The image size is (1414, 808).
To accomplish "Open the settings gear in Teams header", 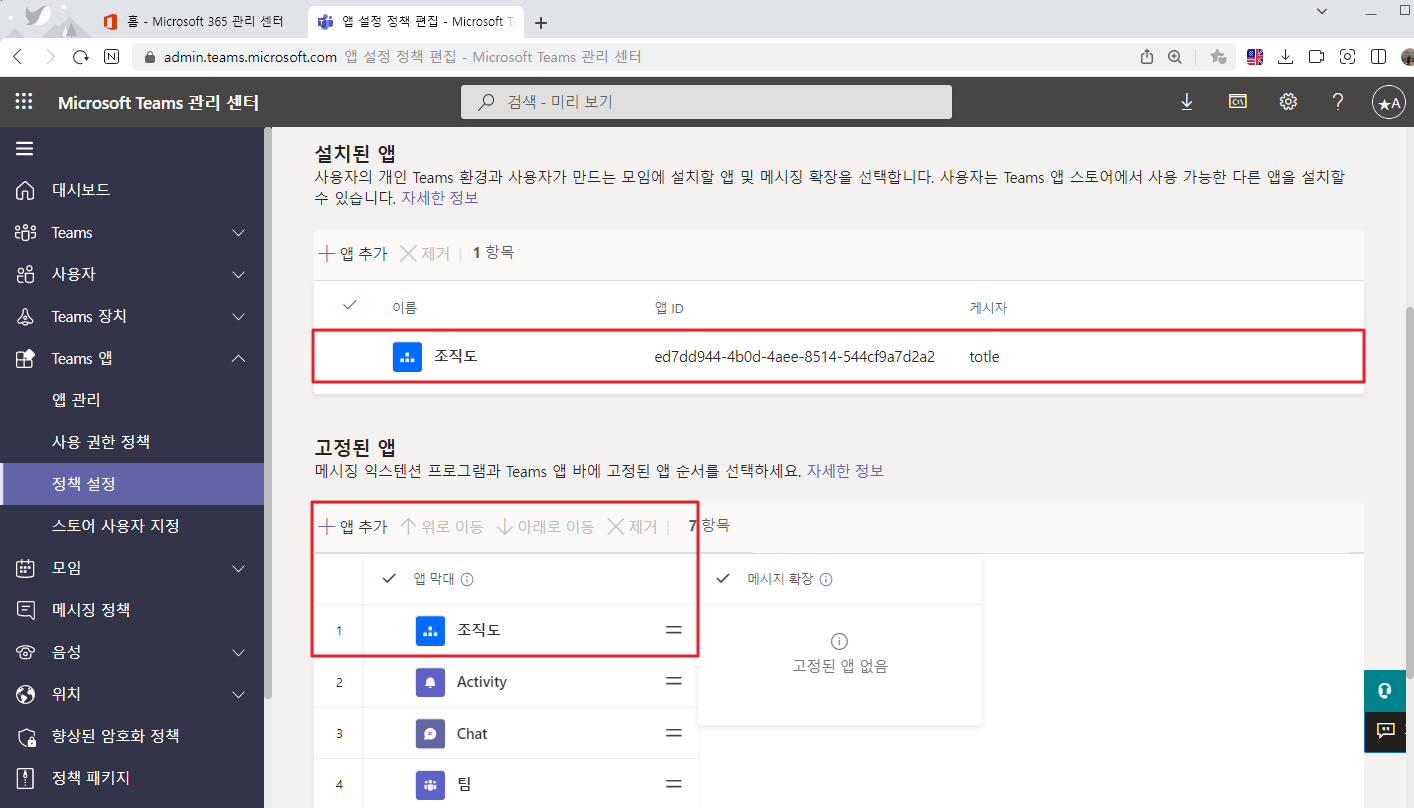I will click(x=1288, y=102).
